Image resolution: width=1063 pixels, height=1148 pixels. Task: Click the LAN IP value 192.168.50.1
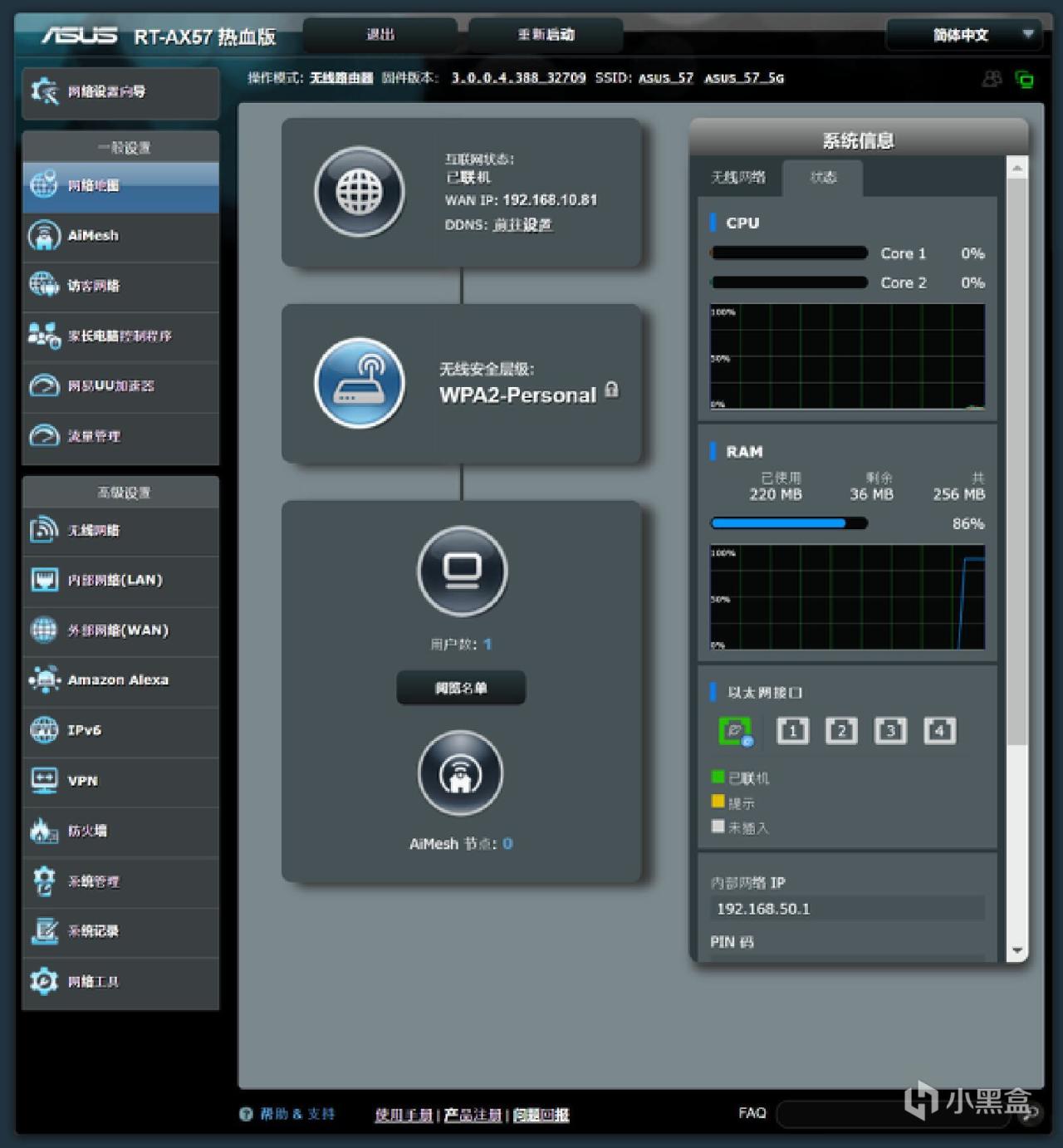click(x=763, y=909)
